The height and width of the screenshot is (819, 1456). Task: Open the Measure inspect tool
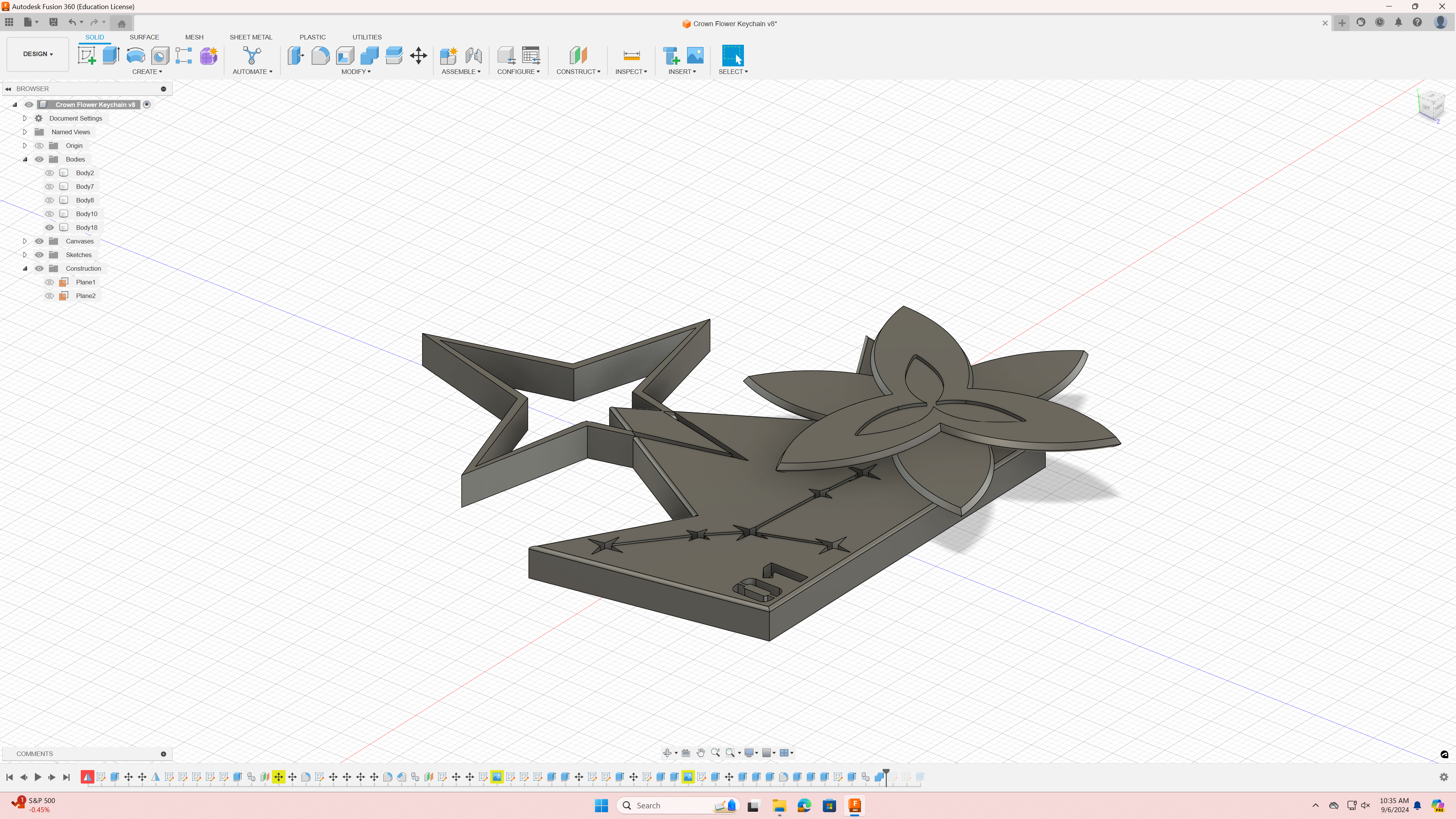pyautogui.click(x=631, y=55)
